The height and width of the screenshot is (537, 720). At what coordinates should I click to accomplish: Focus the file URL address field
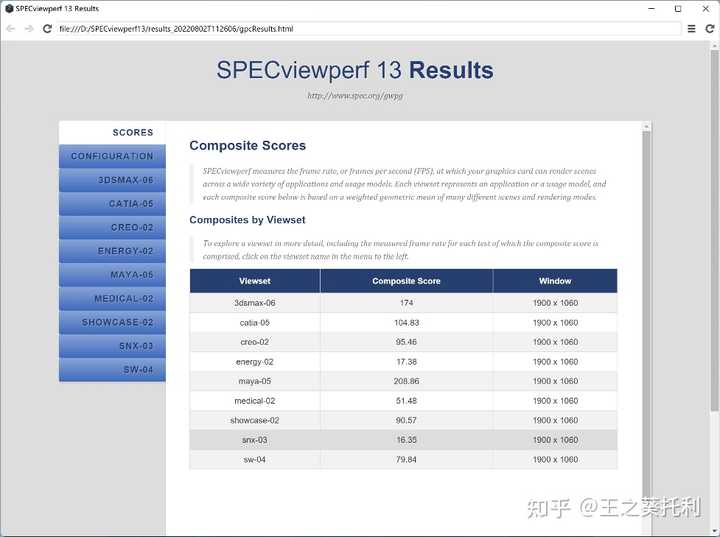coord(369,28)
